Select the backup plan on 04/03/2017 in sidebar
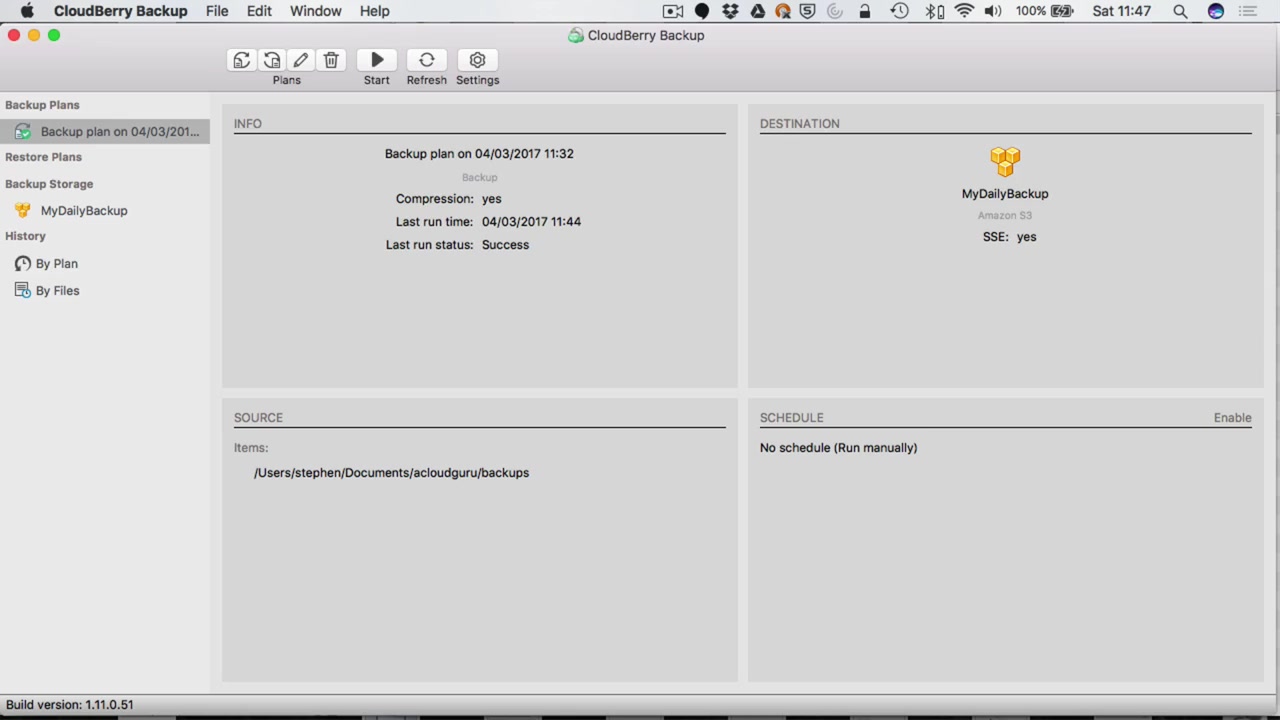The image size is (1280, 720). (x=105, y=132)
